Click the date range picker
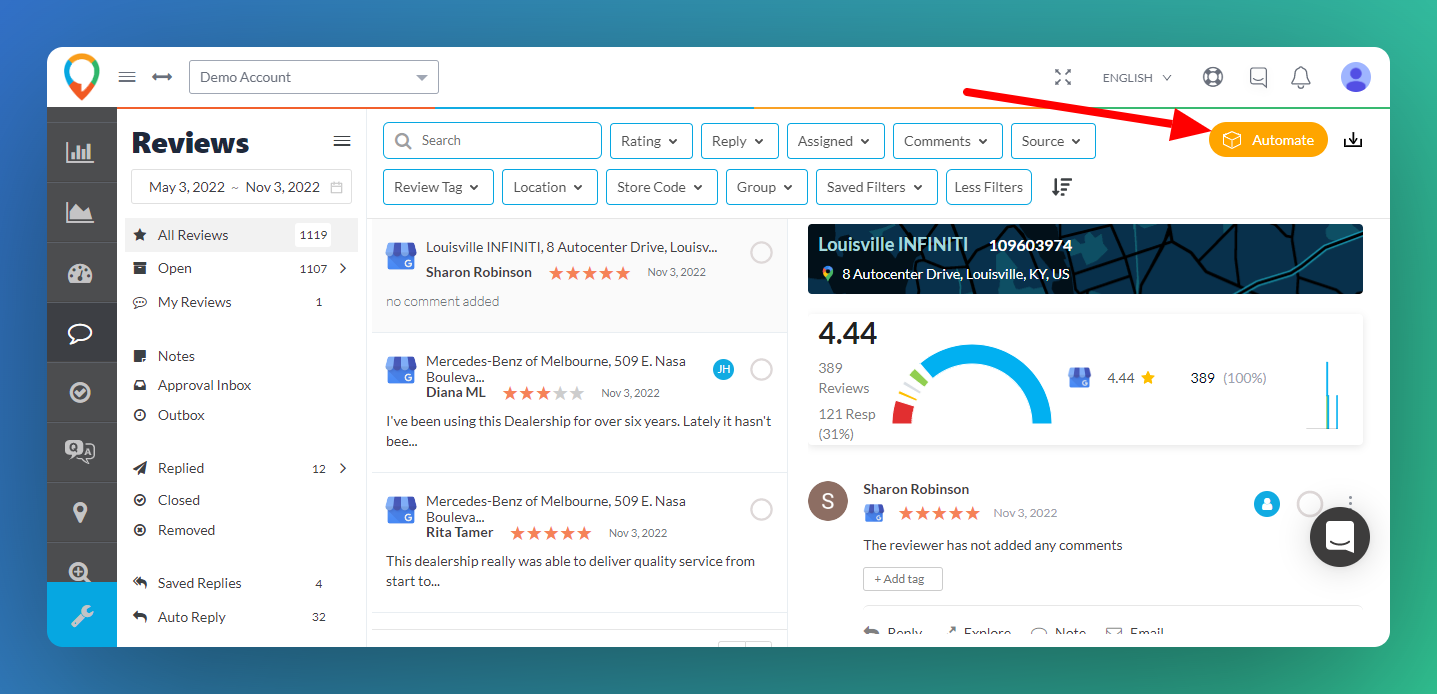Screen dimensions: 1437x694 [241, 187]
